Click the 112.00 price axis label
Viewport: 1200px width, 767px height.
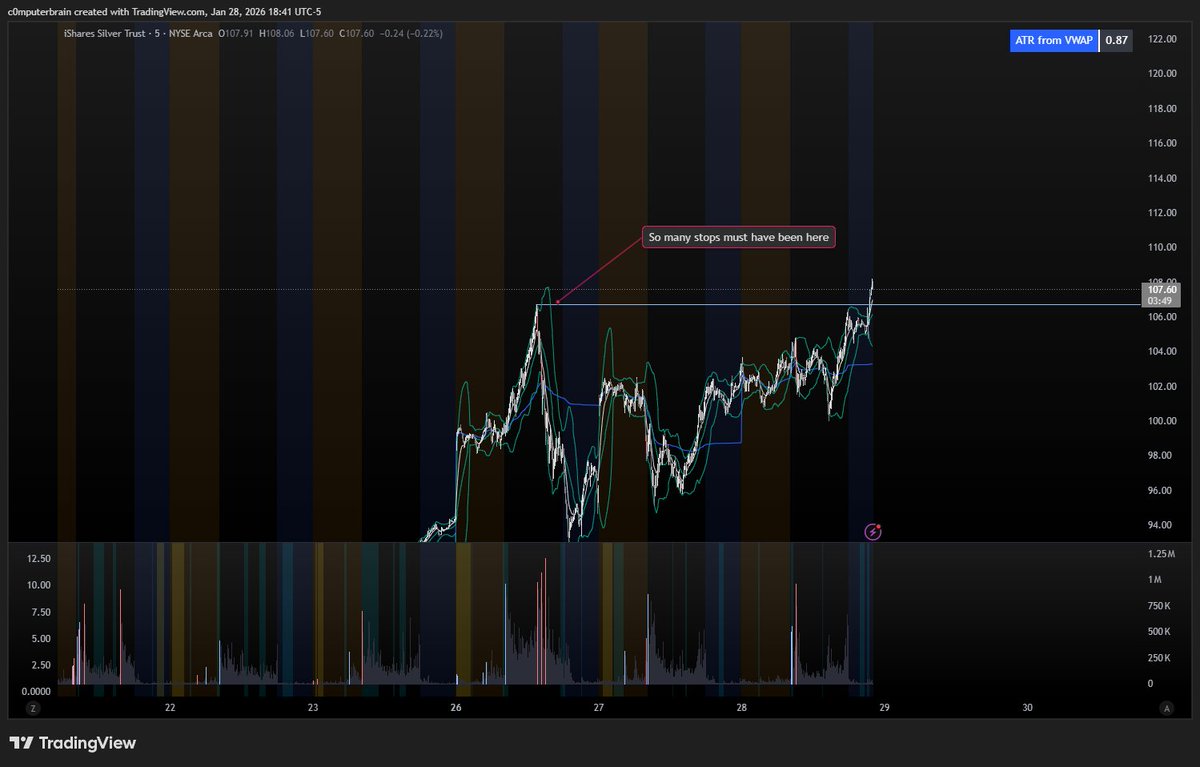point(1162,213)
